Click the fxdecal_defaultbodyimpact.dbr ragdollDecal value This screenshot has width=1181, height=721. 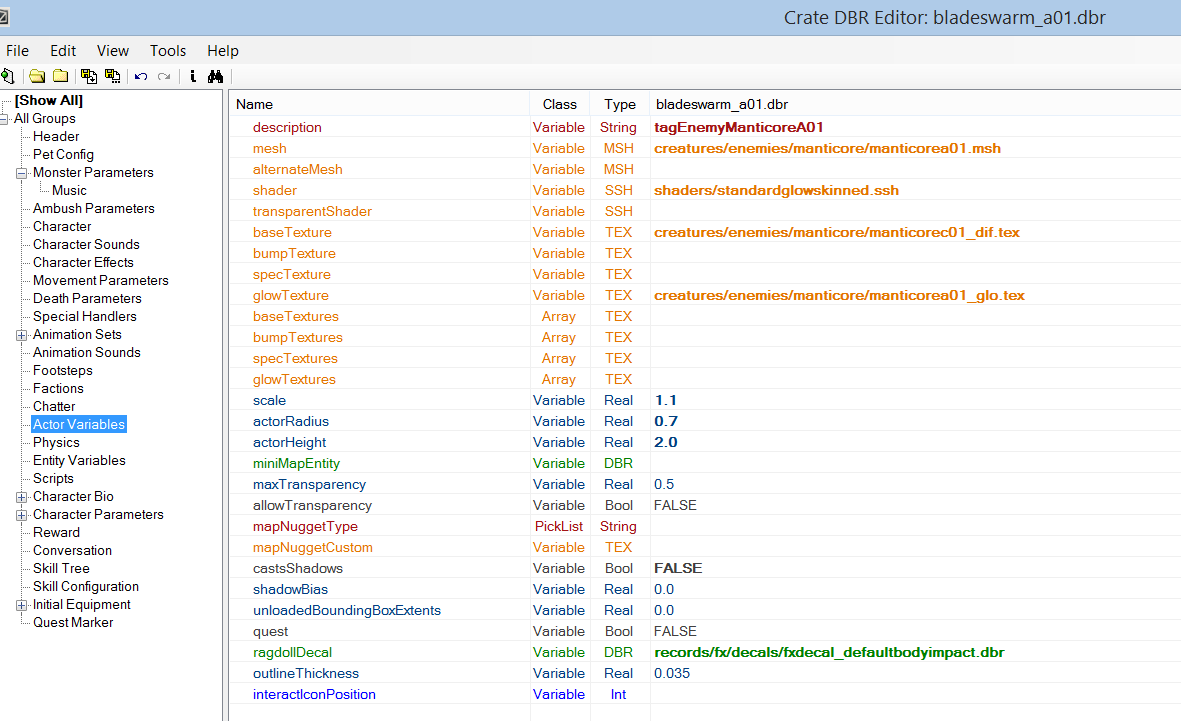pyautogui.click(x=829, y=652)
